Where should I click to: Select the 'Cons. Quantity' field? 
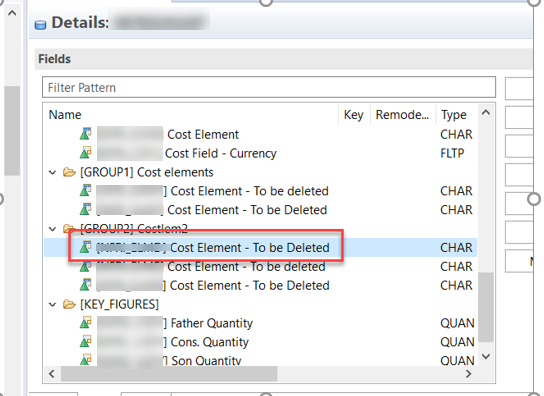[210, 342]
